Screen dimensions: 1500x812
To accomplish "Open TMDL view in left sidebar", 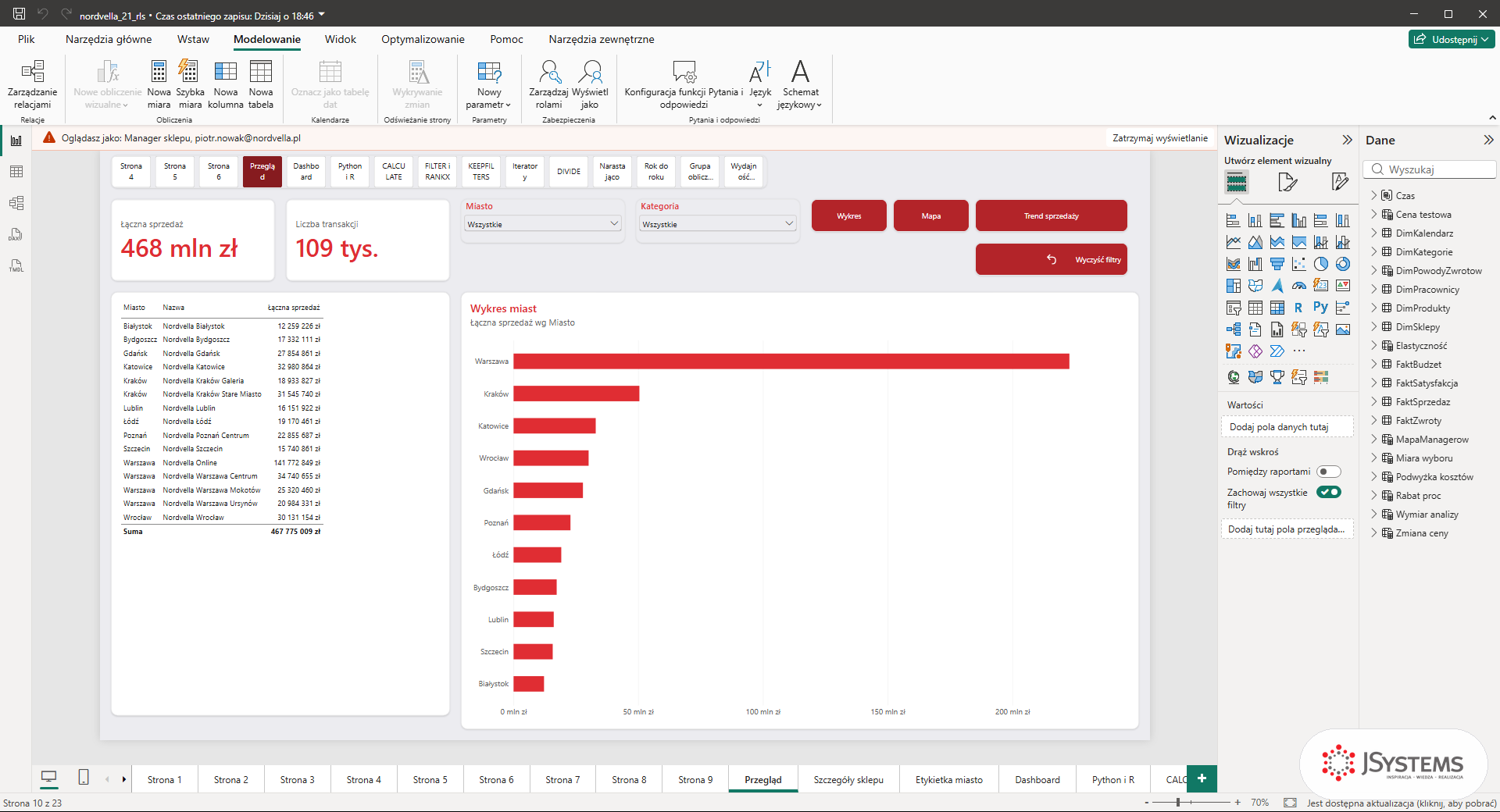I will click(x=16, y=265).
